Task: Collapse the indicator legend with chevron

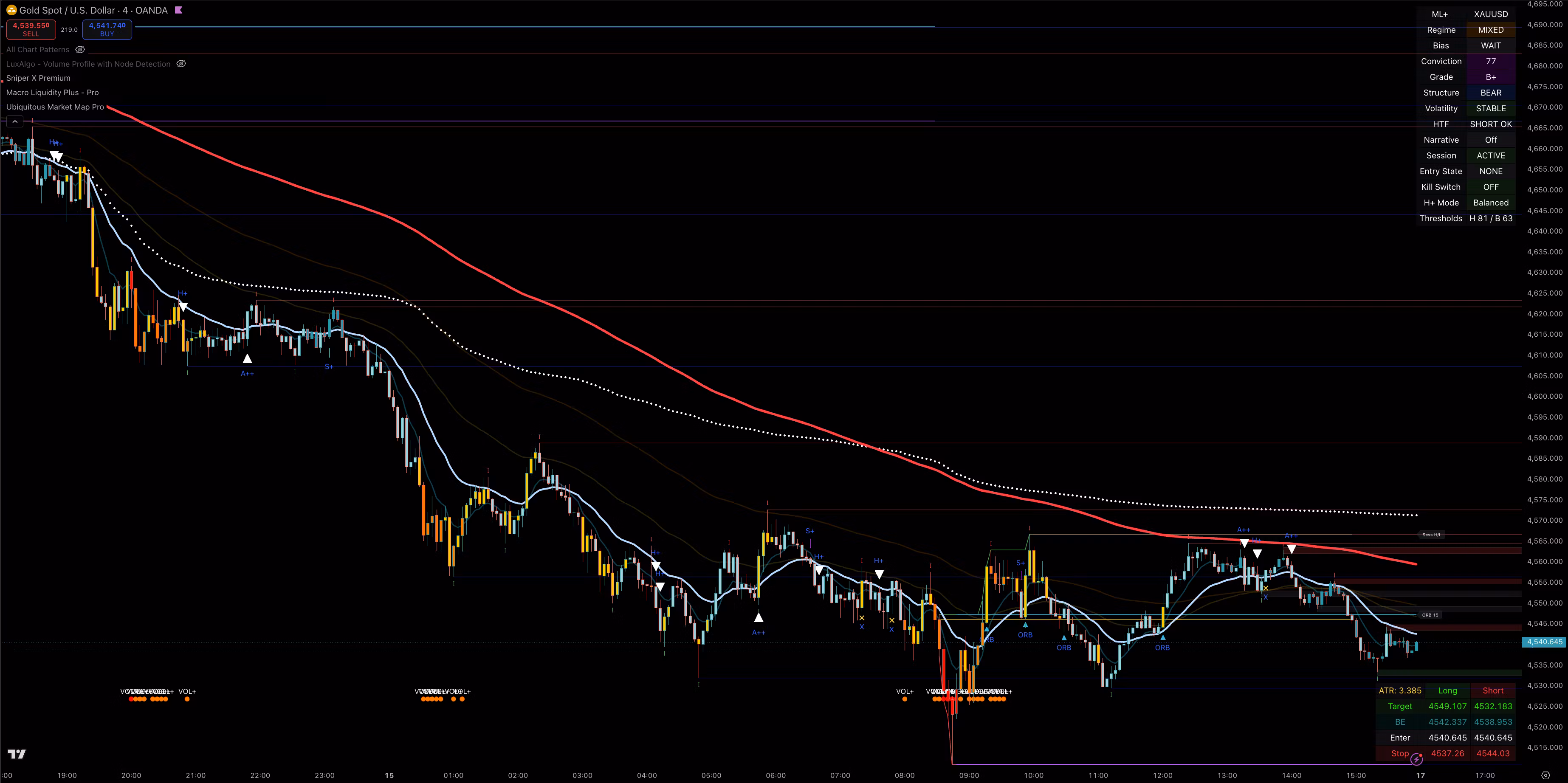Action: pyautogui.click(x=14, y=122)
